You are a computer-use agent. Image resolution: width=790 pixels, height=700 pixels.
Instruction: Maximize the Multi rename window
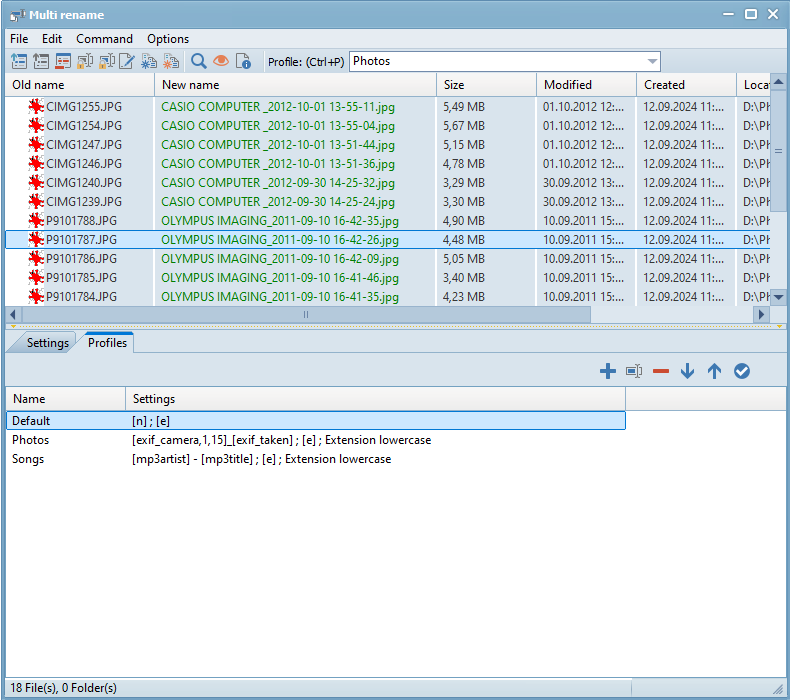point(751,14)
